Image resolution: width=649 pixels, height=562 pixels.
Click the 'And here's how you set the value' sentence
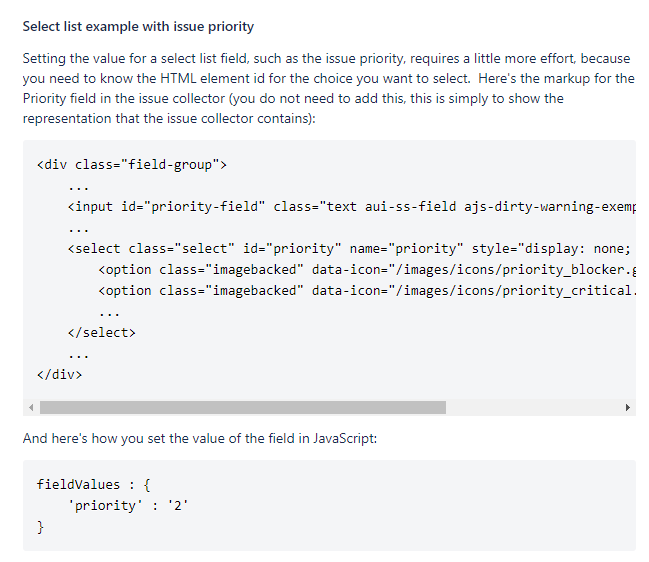point(200,438)
